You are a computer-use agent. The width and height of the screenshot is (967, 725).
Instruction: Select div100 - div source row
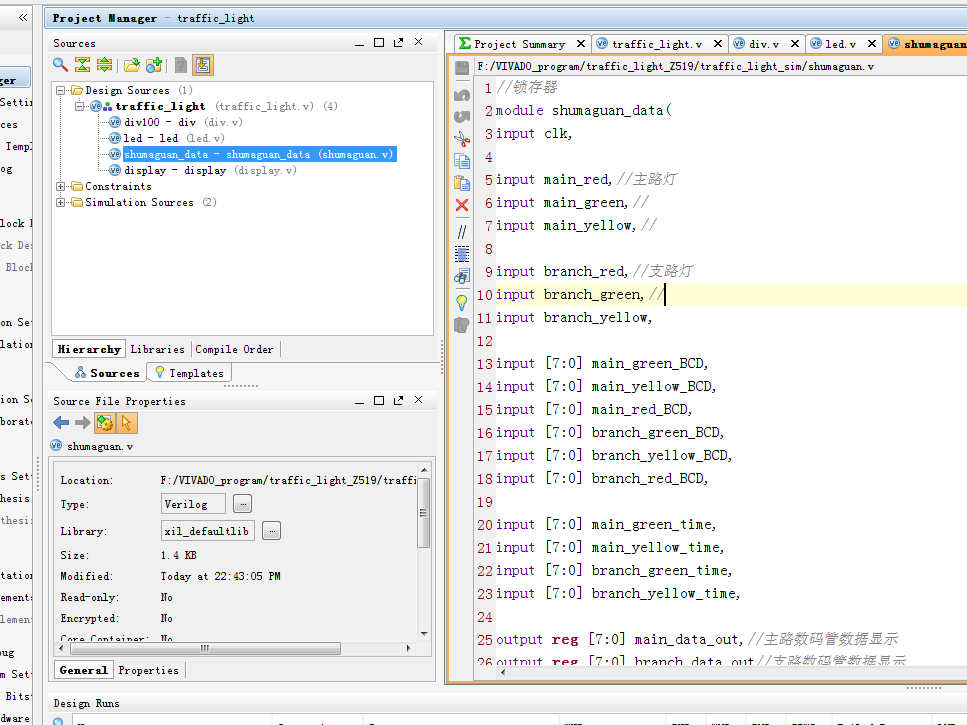point(176,122)
